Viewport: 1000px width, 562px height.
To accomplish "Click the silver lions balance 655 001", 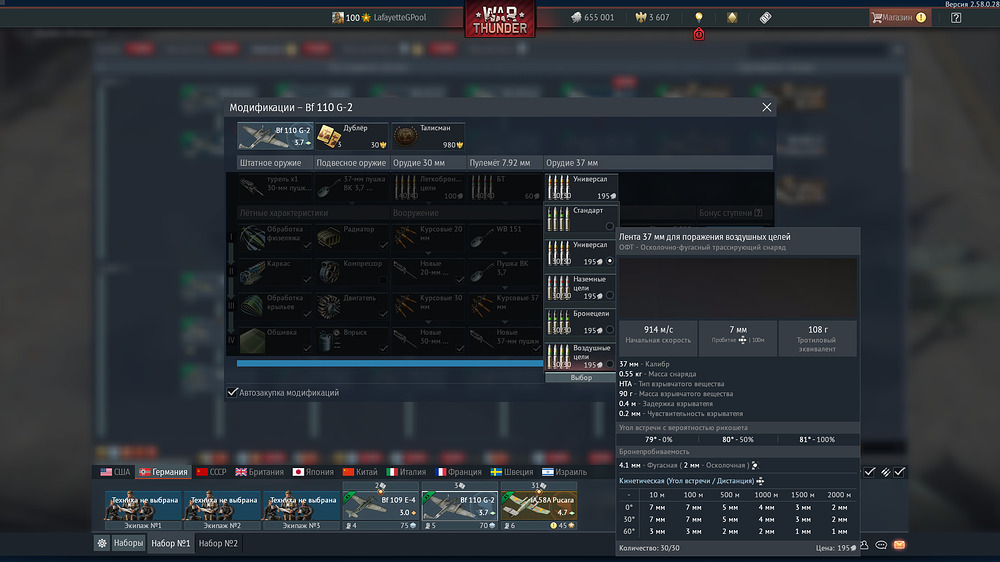I will pos(592,17).
